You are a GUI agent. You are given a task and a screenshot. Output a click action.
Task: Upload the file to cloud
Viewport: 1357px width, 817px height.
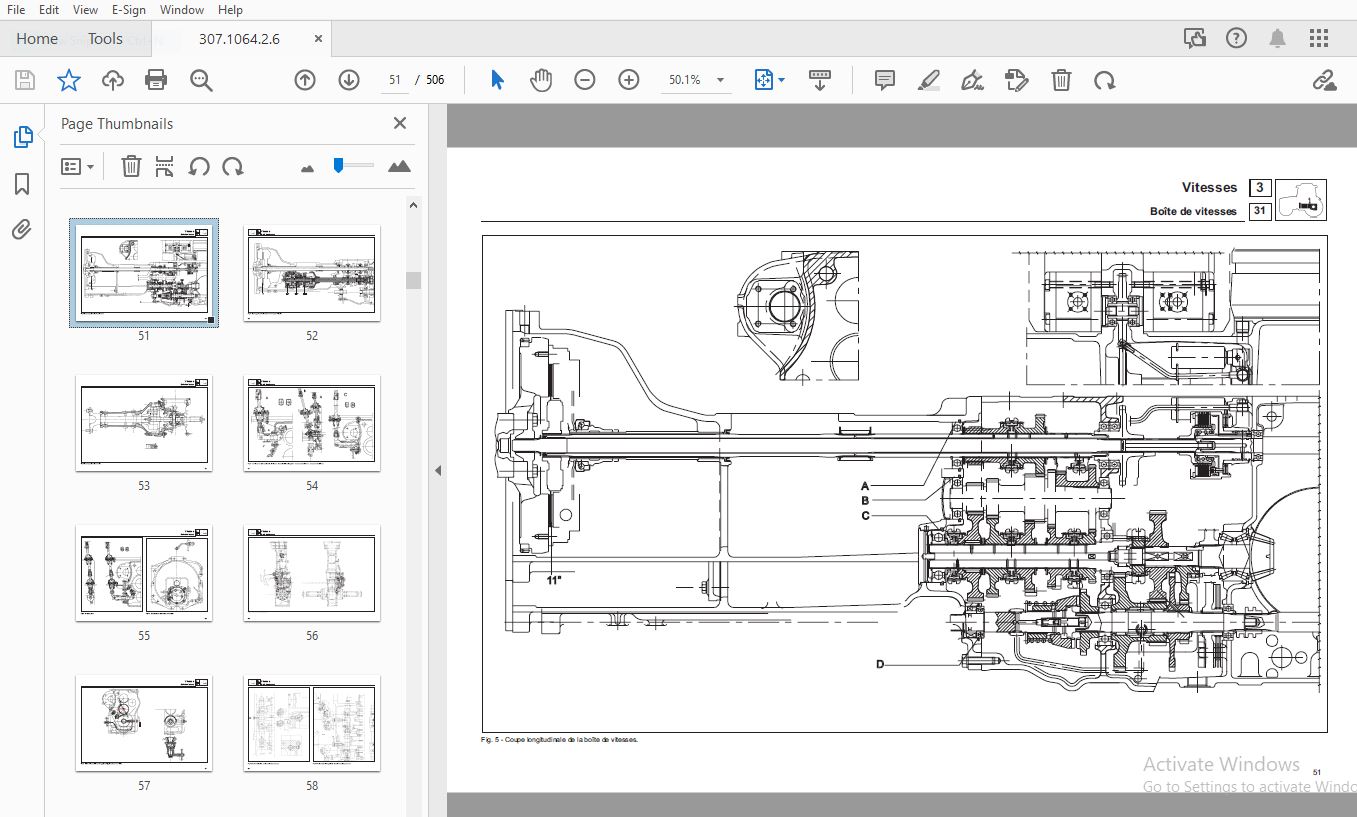coord(113,80)
